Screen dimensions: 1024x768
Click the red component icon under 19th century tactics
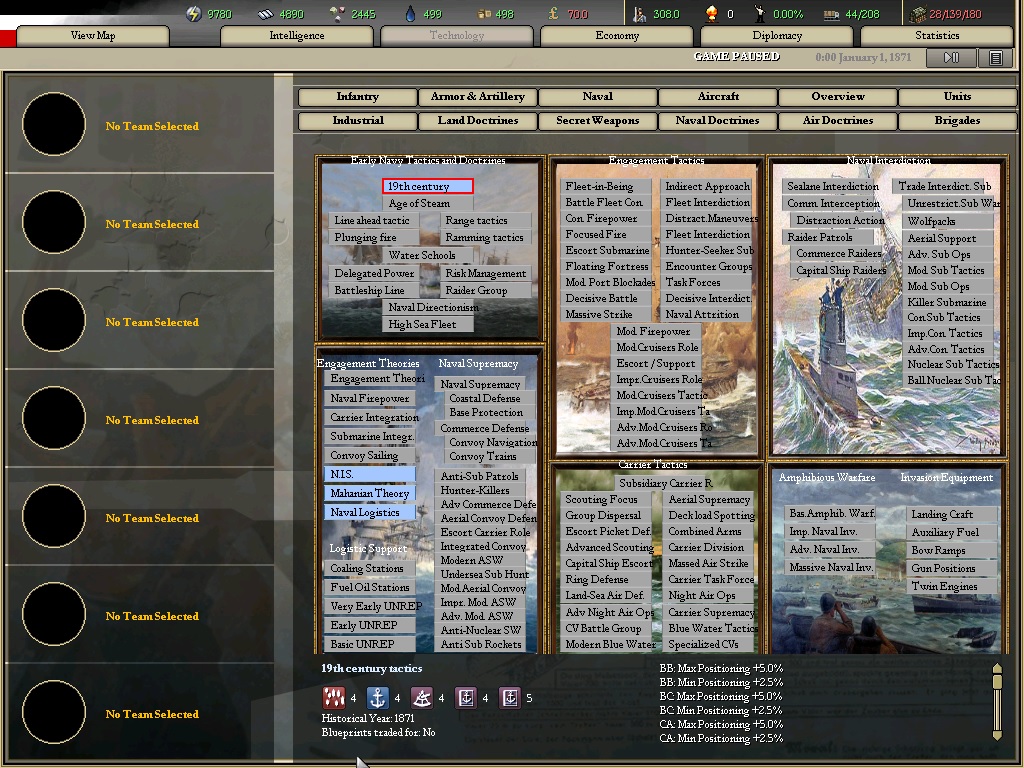pos(333,698)
